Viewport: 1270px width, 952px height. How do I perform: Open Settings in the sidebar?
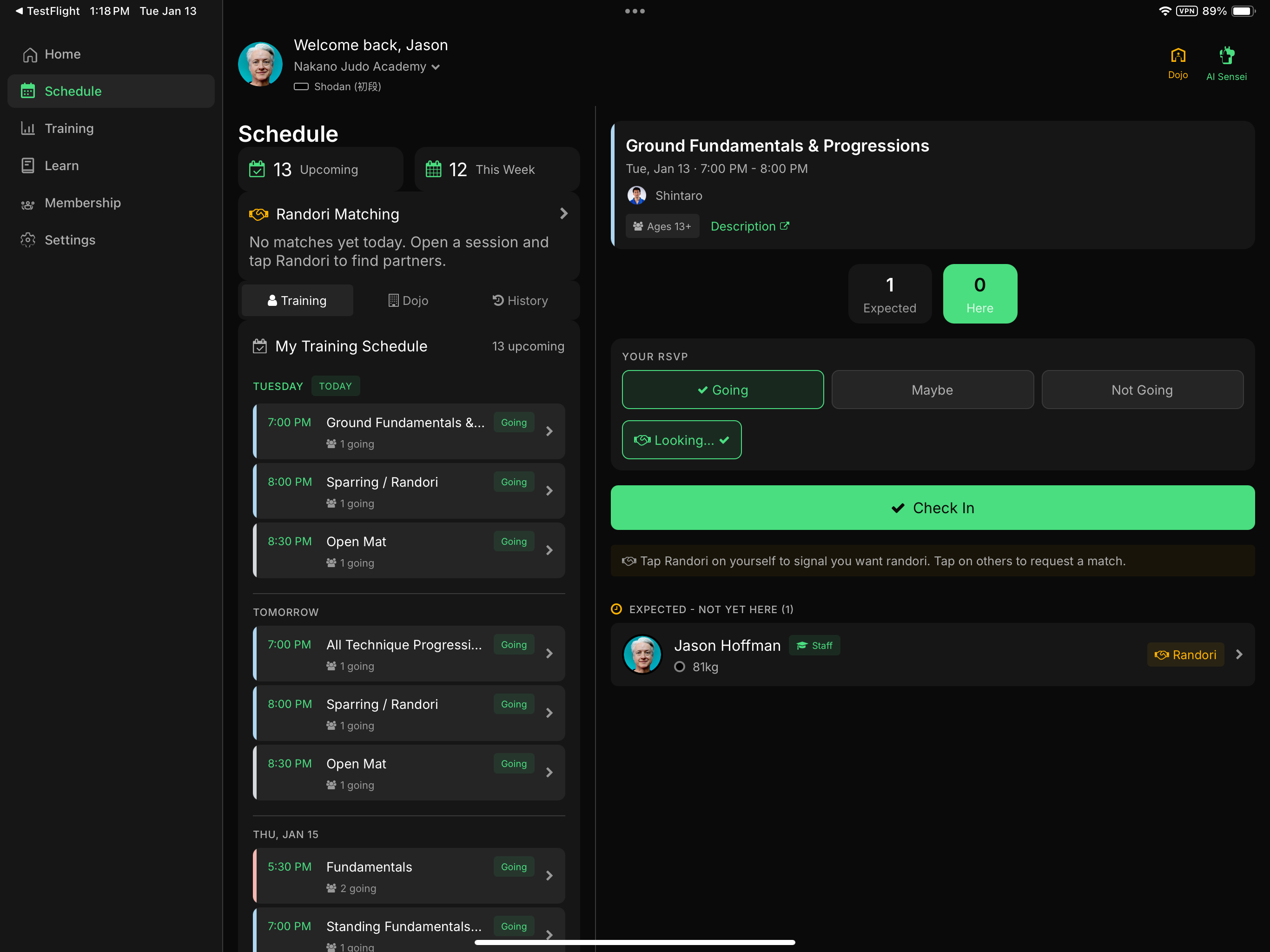click(111, 240)
